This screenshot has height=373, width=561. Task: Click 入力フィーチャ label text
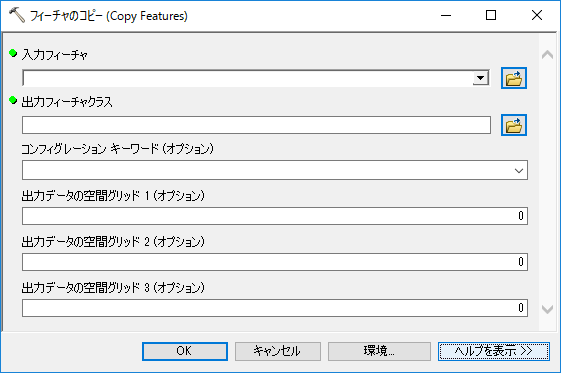point(55,55)
